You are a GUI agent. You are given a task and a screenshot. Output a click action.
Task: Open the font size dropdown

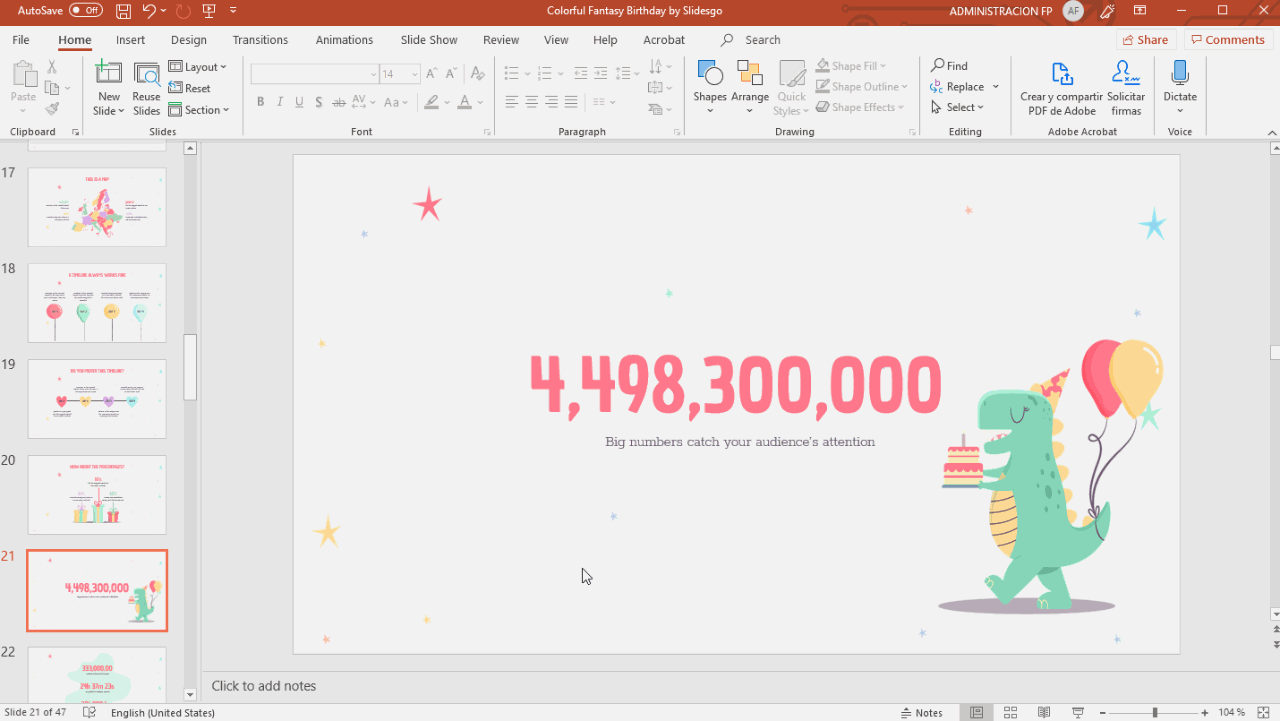point(414,73)
